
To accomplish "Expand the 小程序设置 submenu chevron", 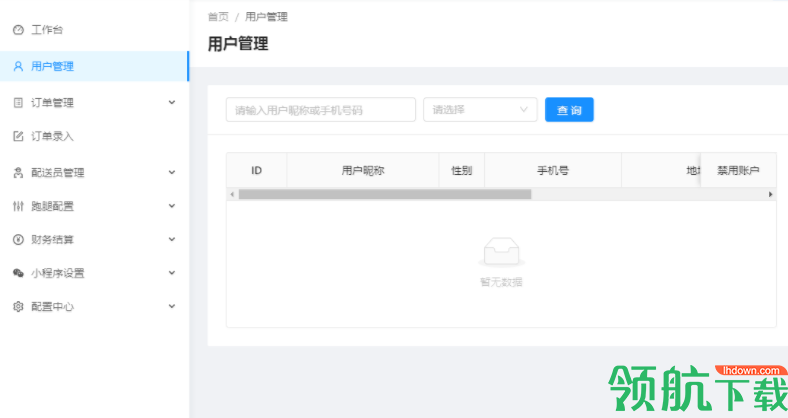I will (172, 273).
